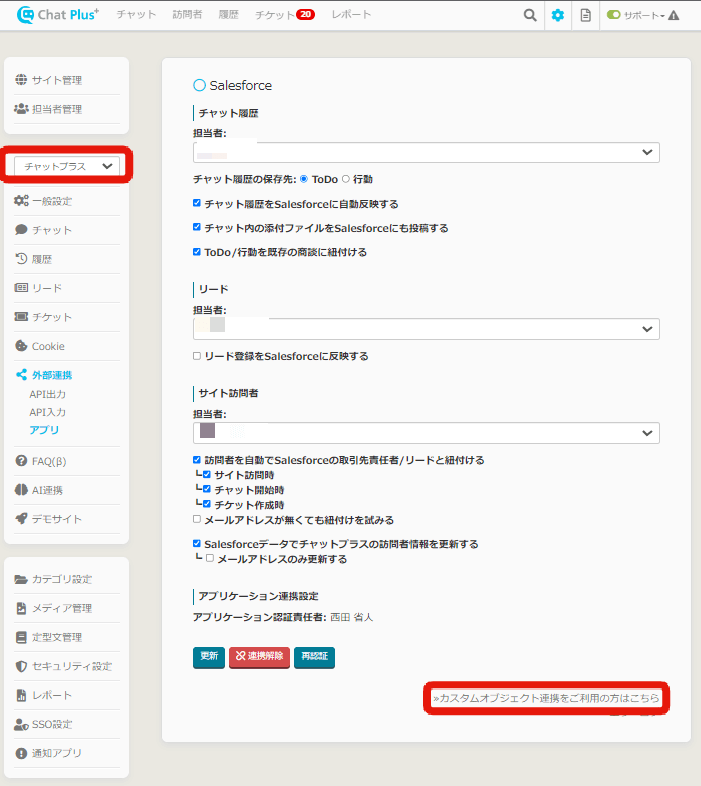701x786 pixels.
Task: Click the shield icon for セキュリティ設定
Action: coord(21,666)
